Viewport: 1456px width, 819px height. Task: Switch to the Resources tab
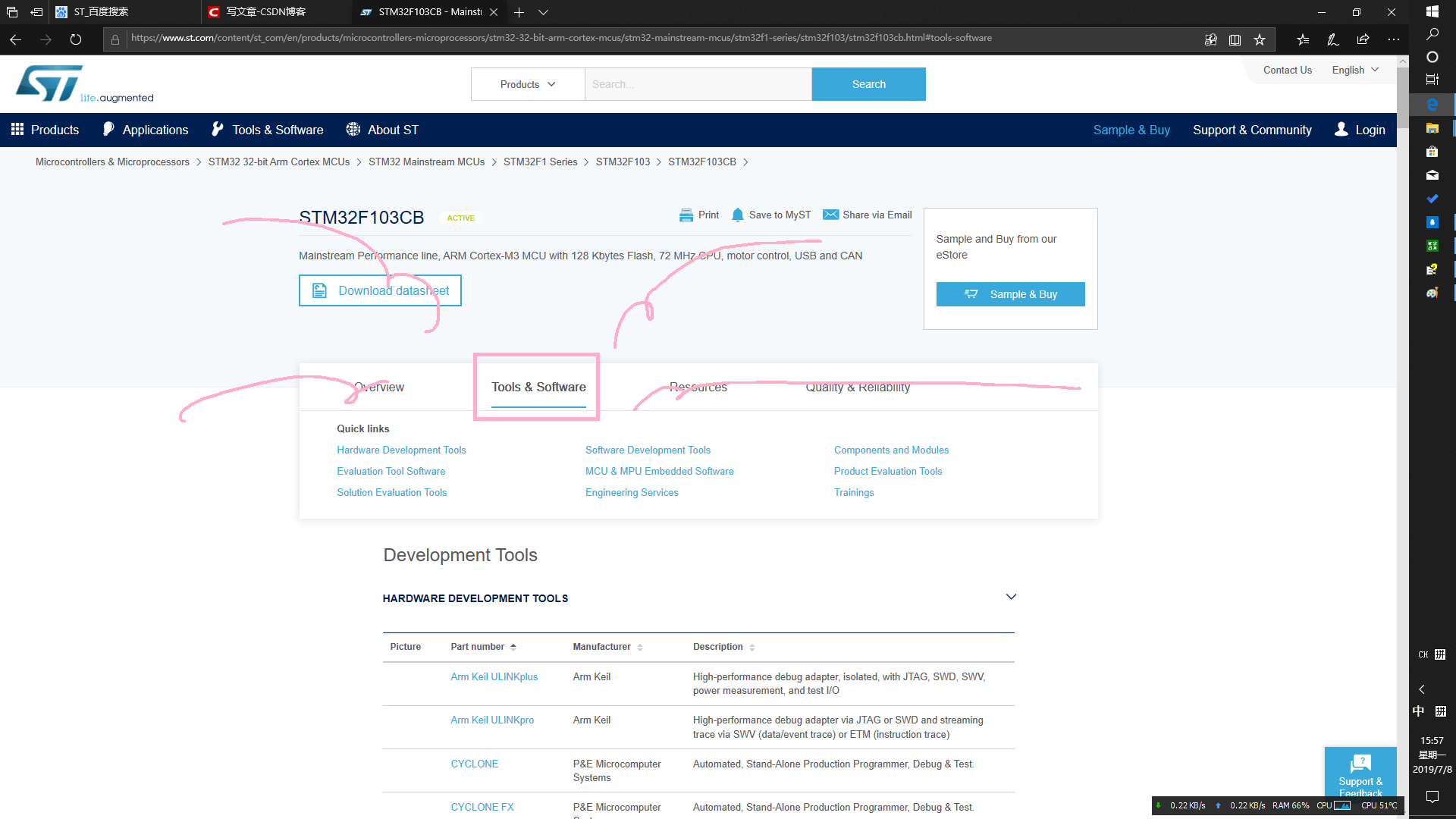698,388
